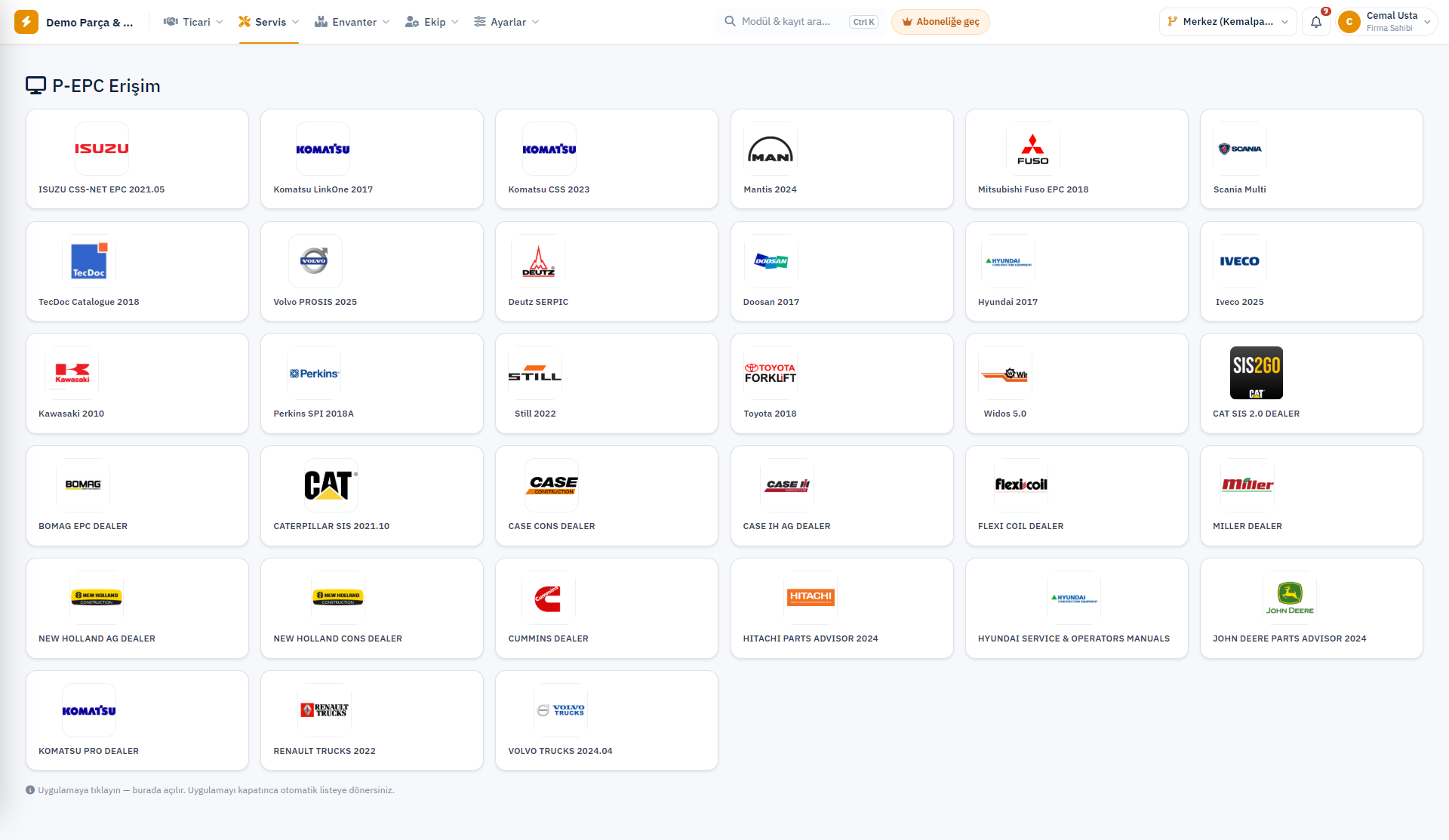The image size is (1449, 840).
Task: Open the Hyundai 2017 logo icon
Action: [1008, 261]
